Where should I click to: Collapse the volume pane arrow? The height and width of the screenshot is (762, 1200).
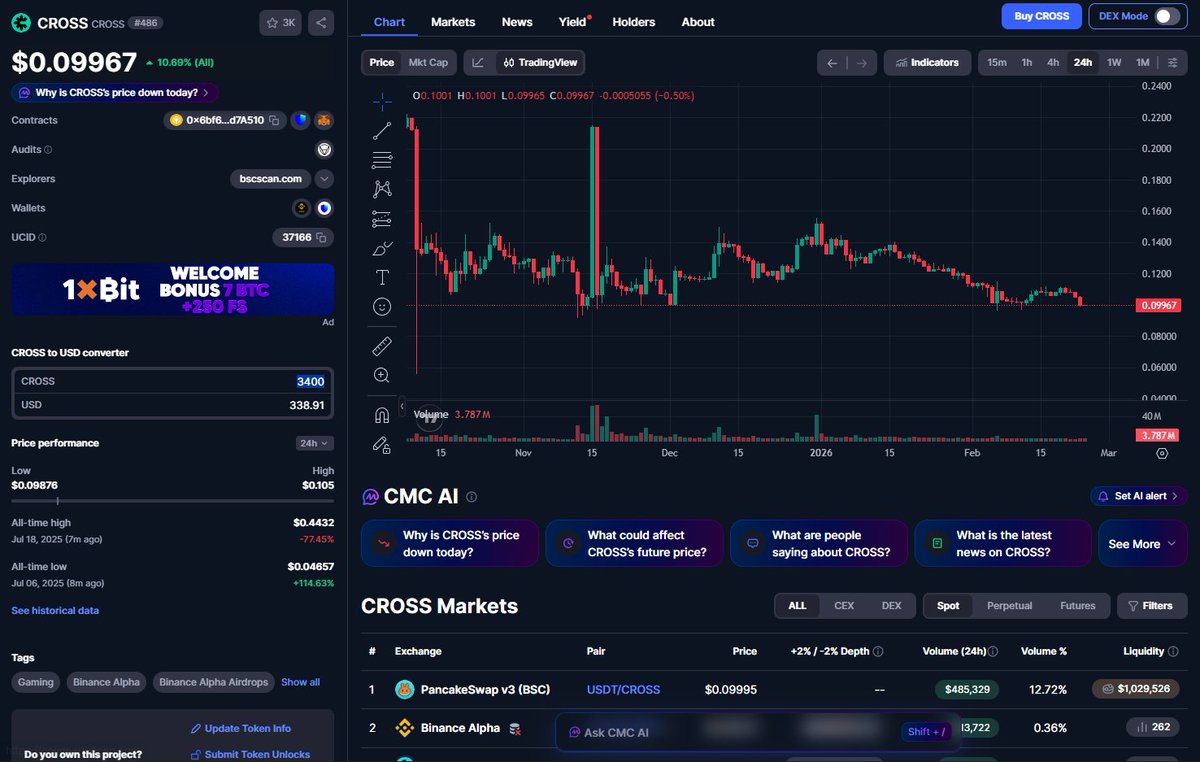(x=402, y=407)
